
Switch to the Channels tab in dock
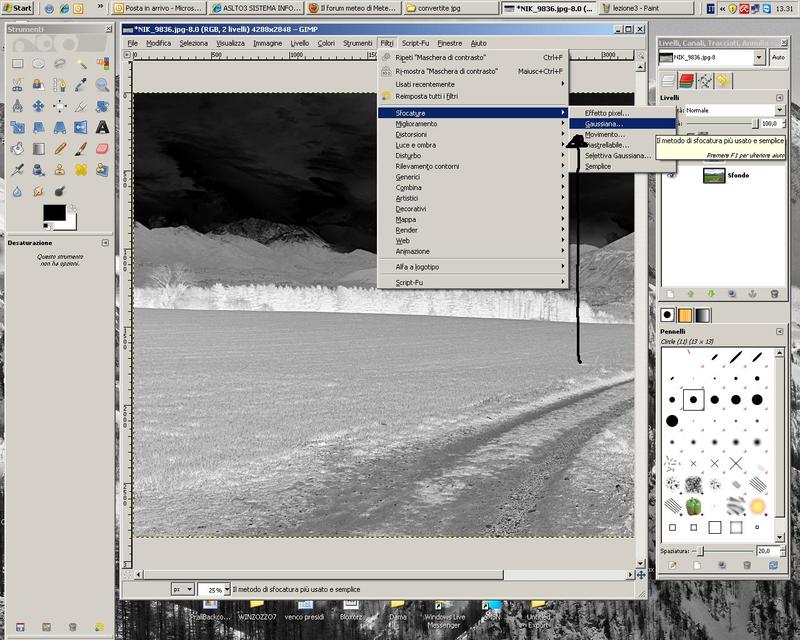(688, 80)
